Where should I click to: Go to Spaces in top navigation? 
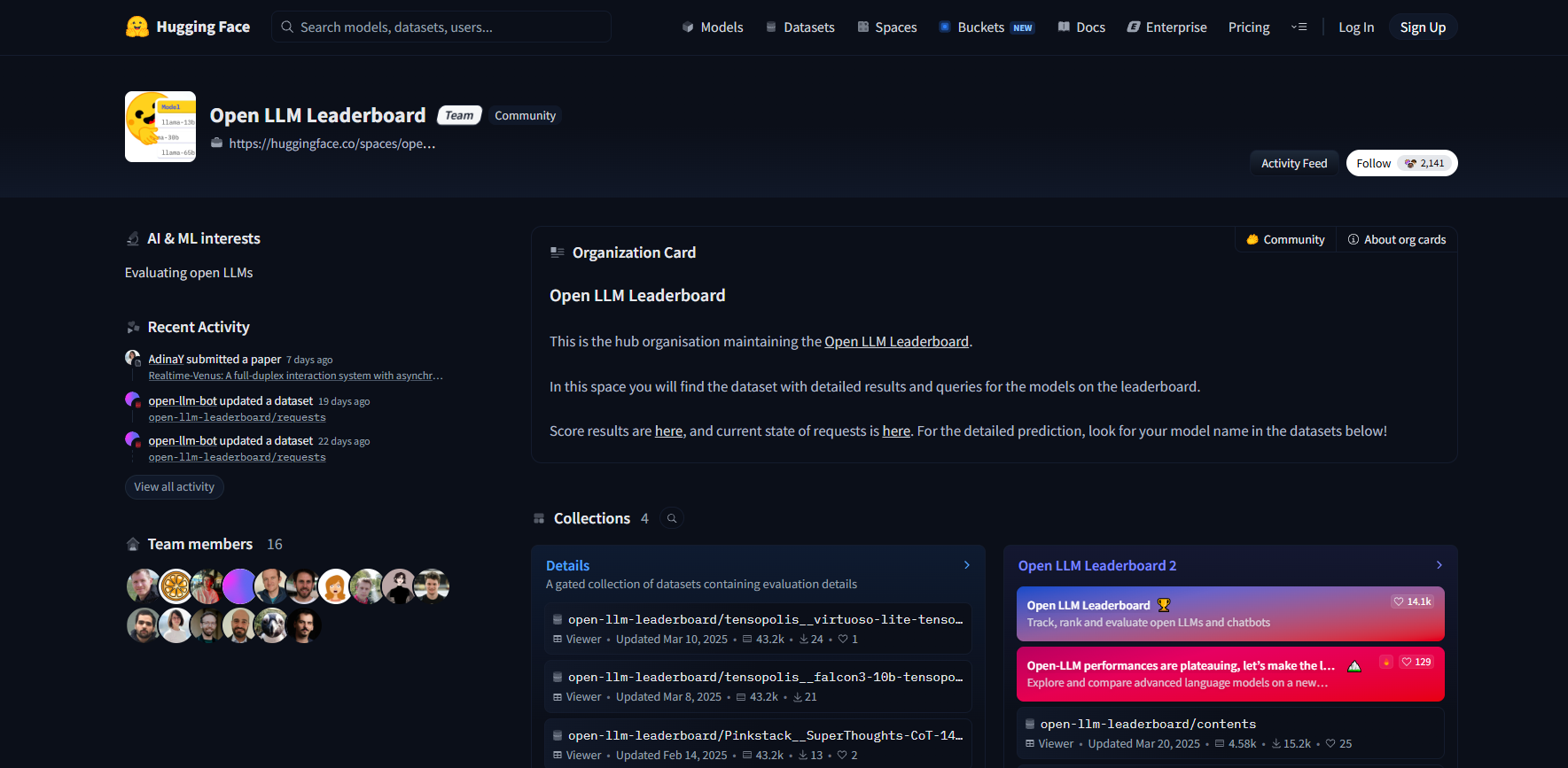point(887,27)
